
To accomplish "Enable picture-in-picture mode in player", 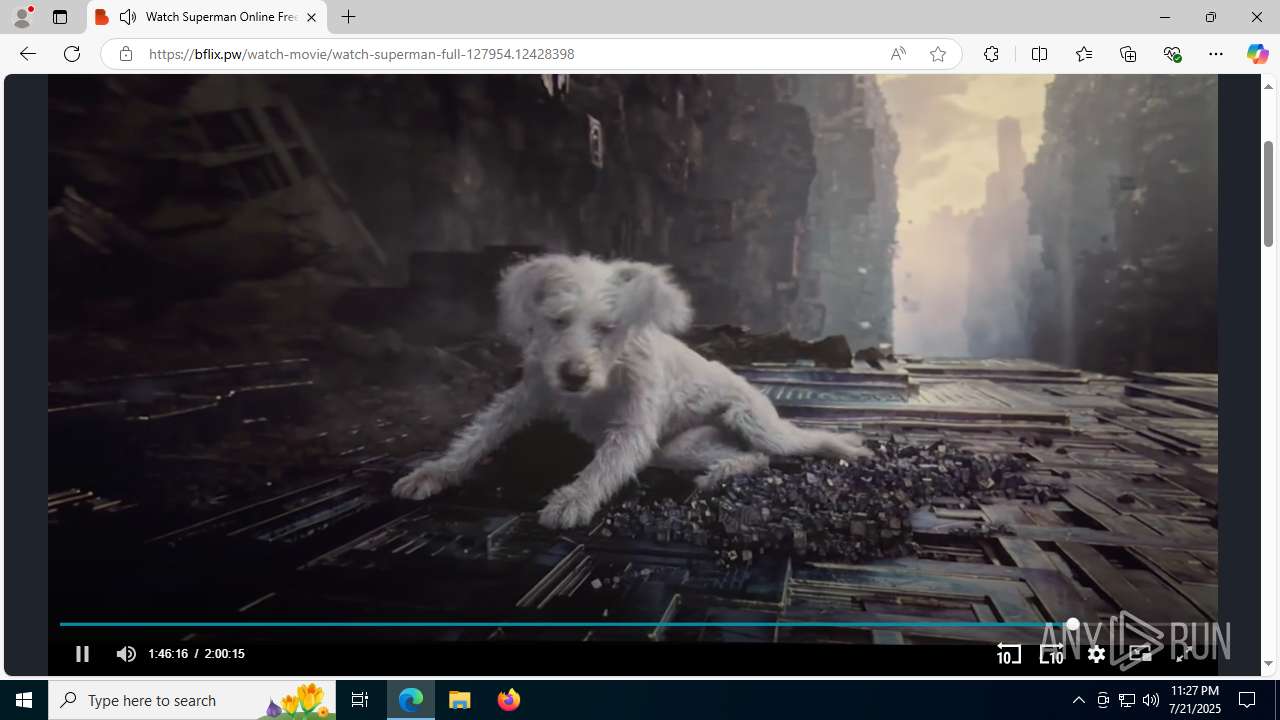I will click(x=1140, y=654).
